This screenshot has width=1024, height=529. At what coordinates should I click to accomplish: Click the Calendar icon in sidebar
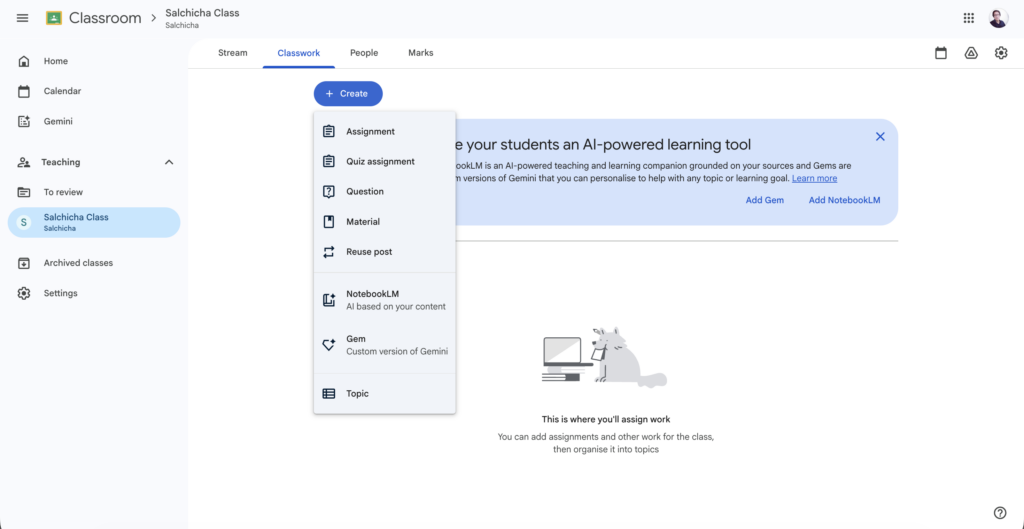coord(24,91)
